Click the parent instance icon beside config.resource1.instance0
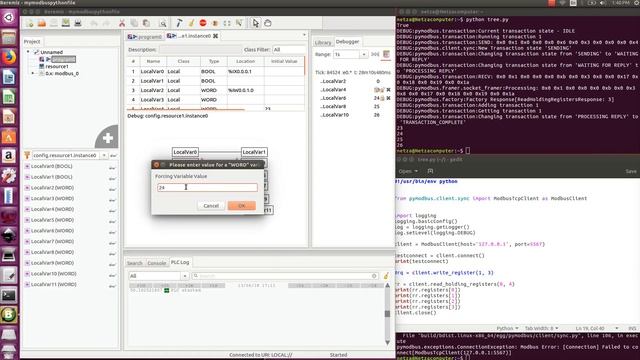Image resolution: width=640 pixels, height=360 pixels. [27, 155]
